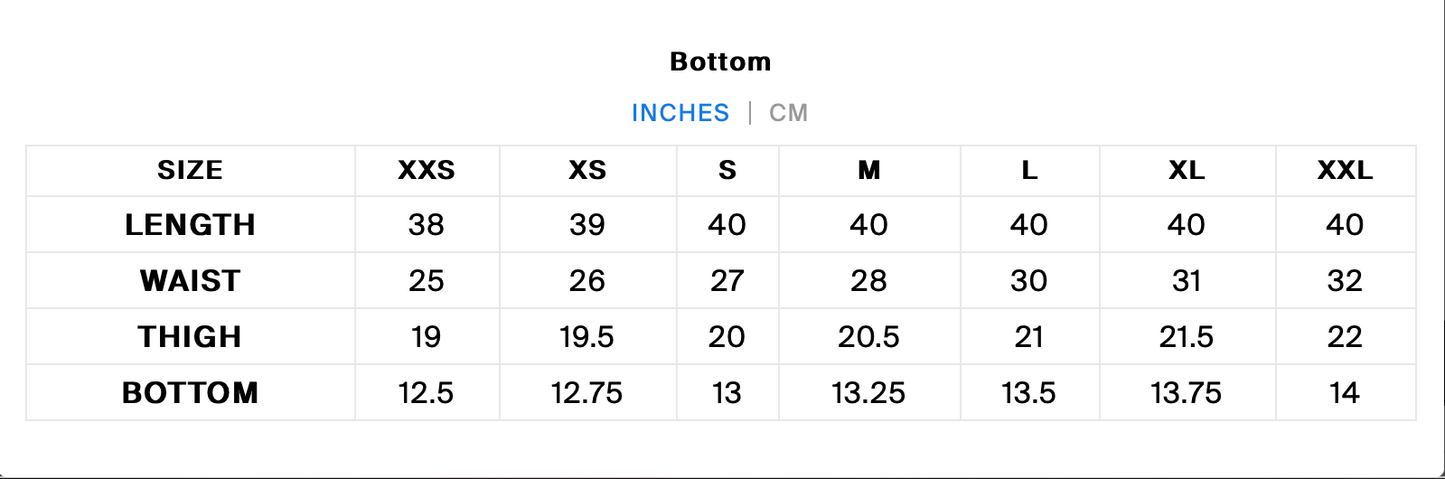Viewport: 1445px width, 479px height.
Task: Select the INCHES unit option
Action: 680,113
